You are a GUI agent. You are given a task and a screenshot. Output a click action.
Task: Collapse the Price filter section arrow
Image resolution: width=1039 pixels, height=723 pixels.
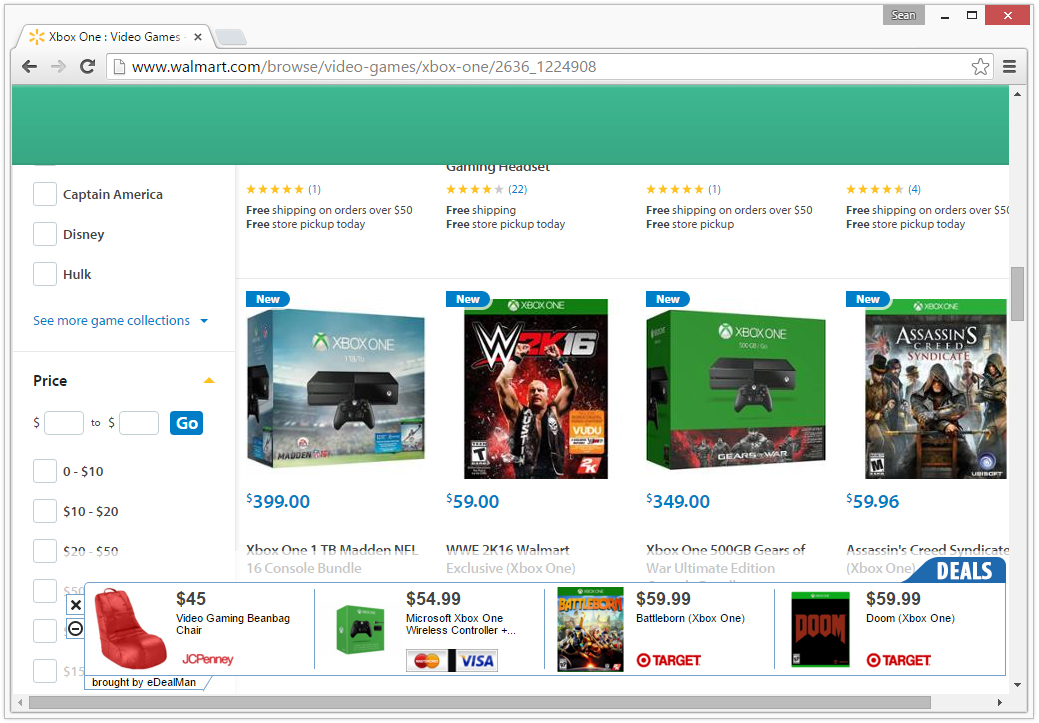click(x=209, y=381)
